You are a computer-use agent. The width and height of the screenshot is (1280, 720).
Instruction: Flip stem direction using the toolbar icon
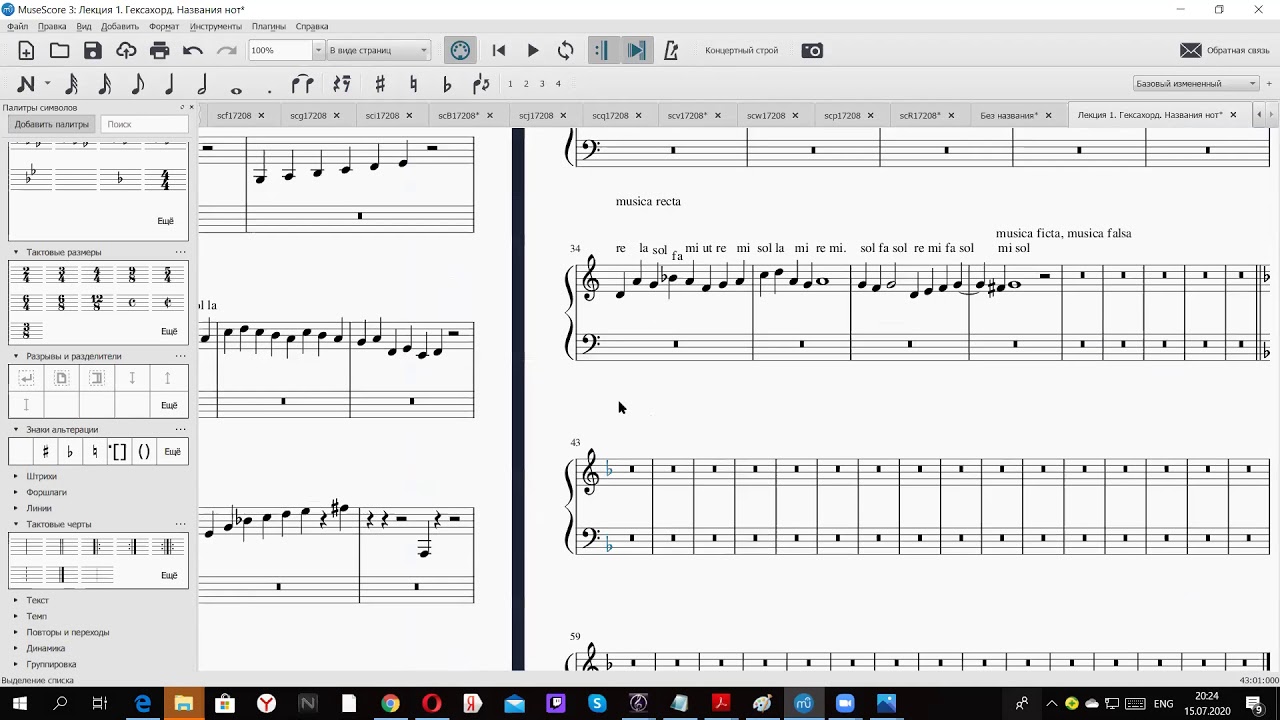[x=481, y=84]
